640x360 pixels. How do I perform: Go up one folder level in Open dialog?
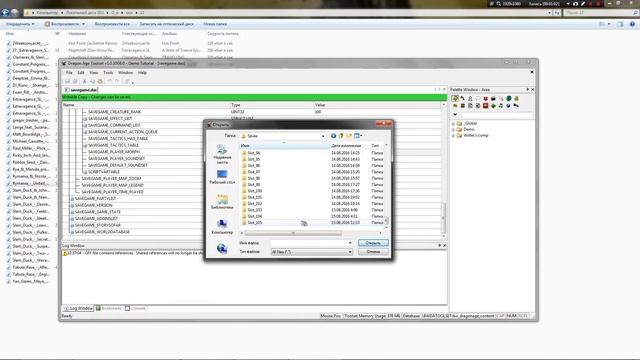pos(341,136)
